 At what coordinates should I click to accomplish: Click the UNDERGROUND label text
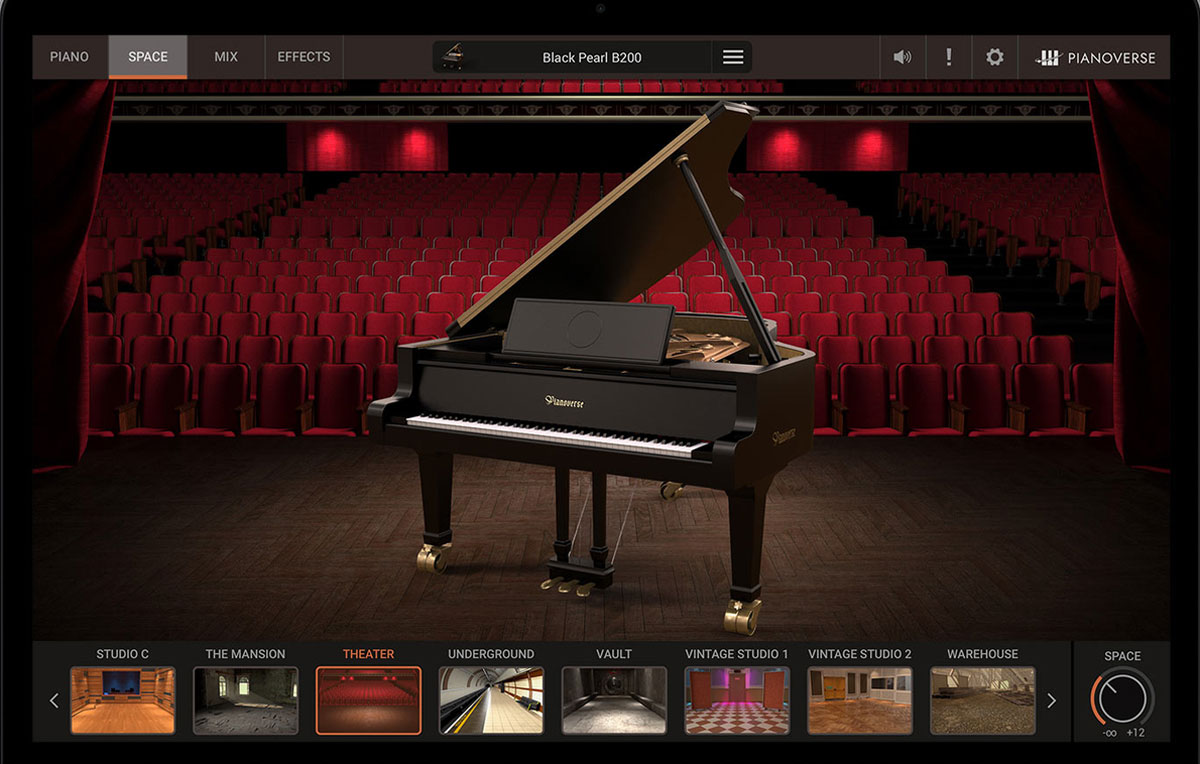tap(491, 654)
